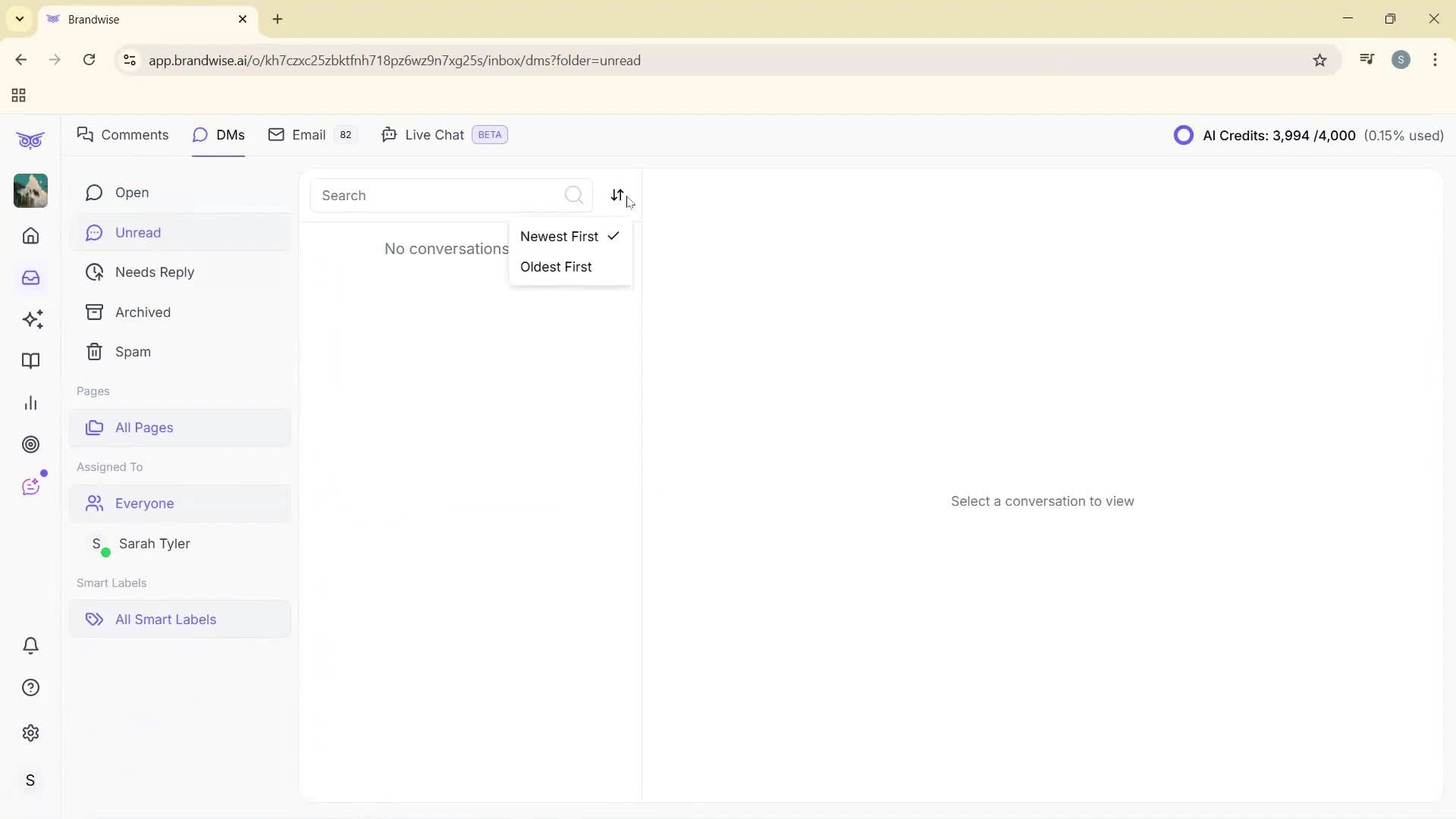Open the sort order icon beside search
Screen dimensions: 1456x819
point(619,195)
